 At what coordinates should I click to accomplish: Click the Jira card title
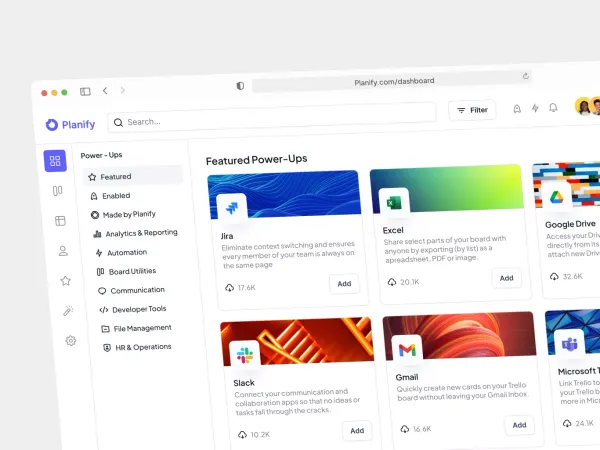[x=227, y=236]
